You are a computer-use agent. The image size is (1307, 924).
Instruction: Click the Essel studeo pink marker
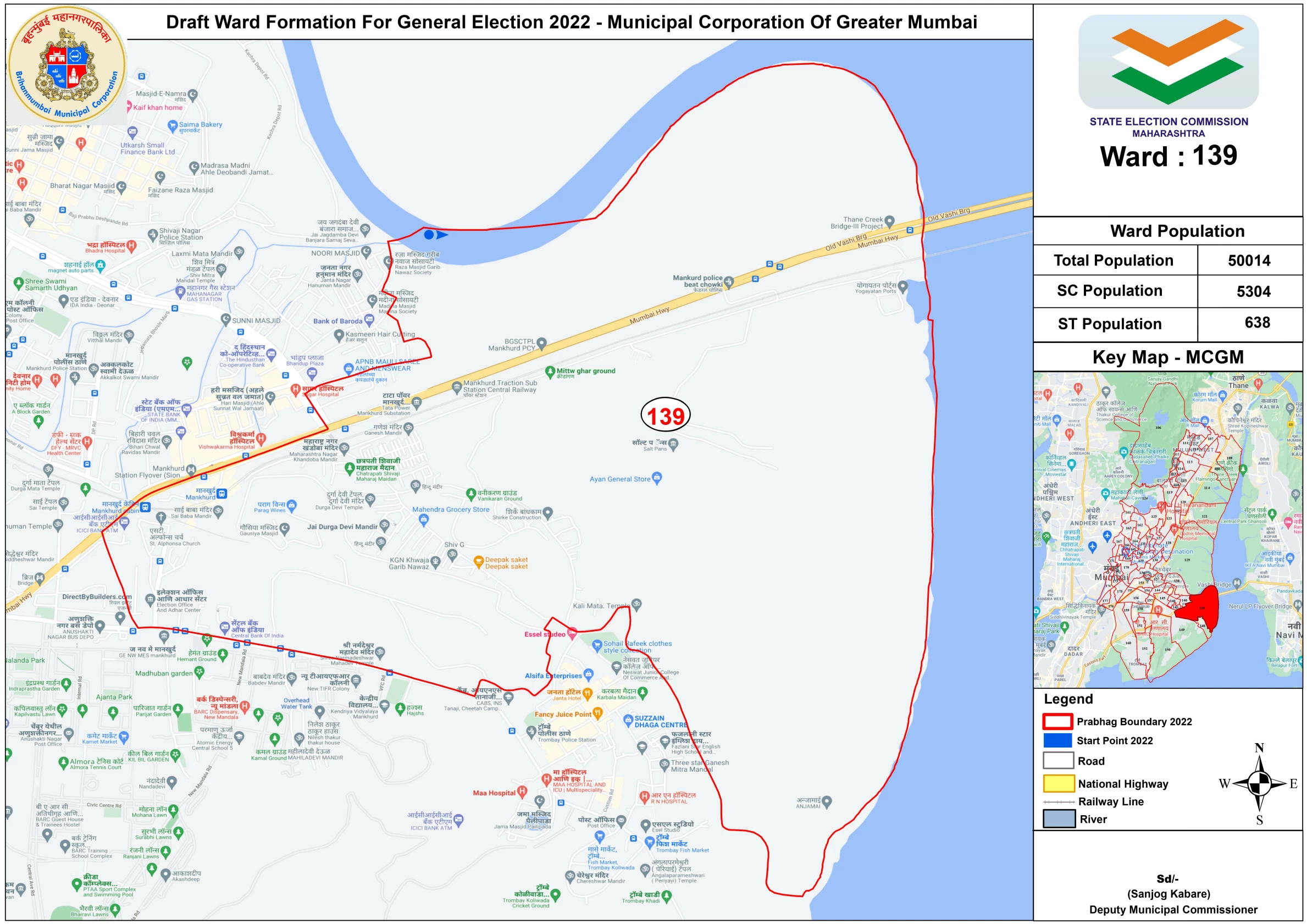pyautogui.click(x=572, y=633)
